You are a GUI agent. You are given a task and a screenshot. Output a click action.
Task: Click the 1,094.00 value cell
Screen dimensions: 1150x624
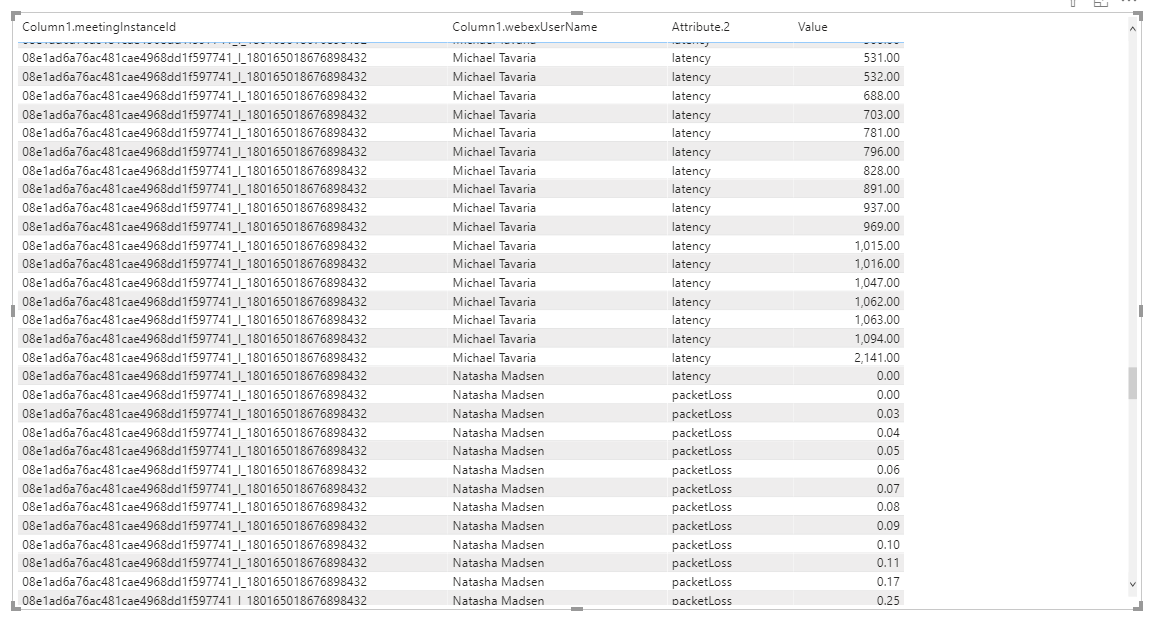876,339
